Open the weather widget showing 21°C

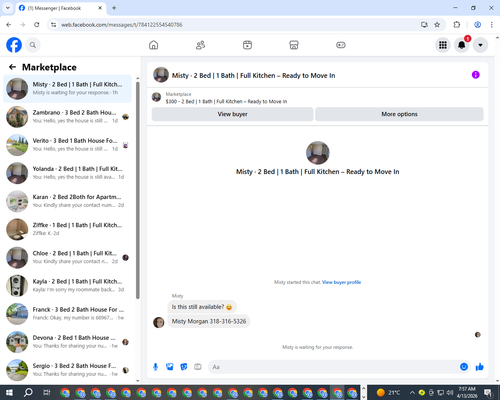coord(388,392)
